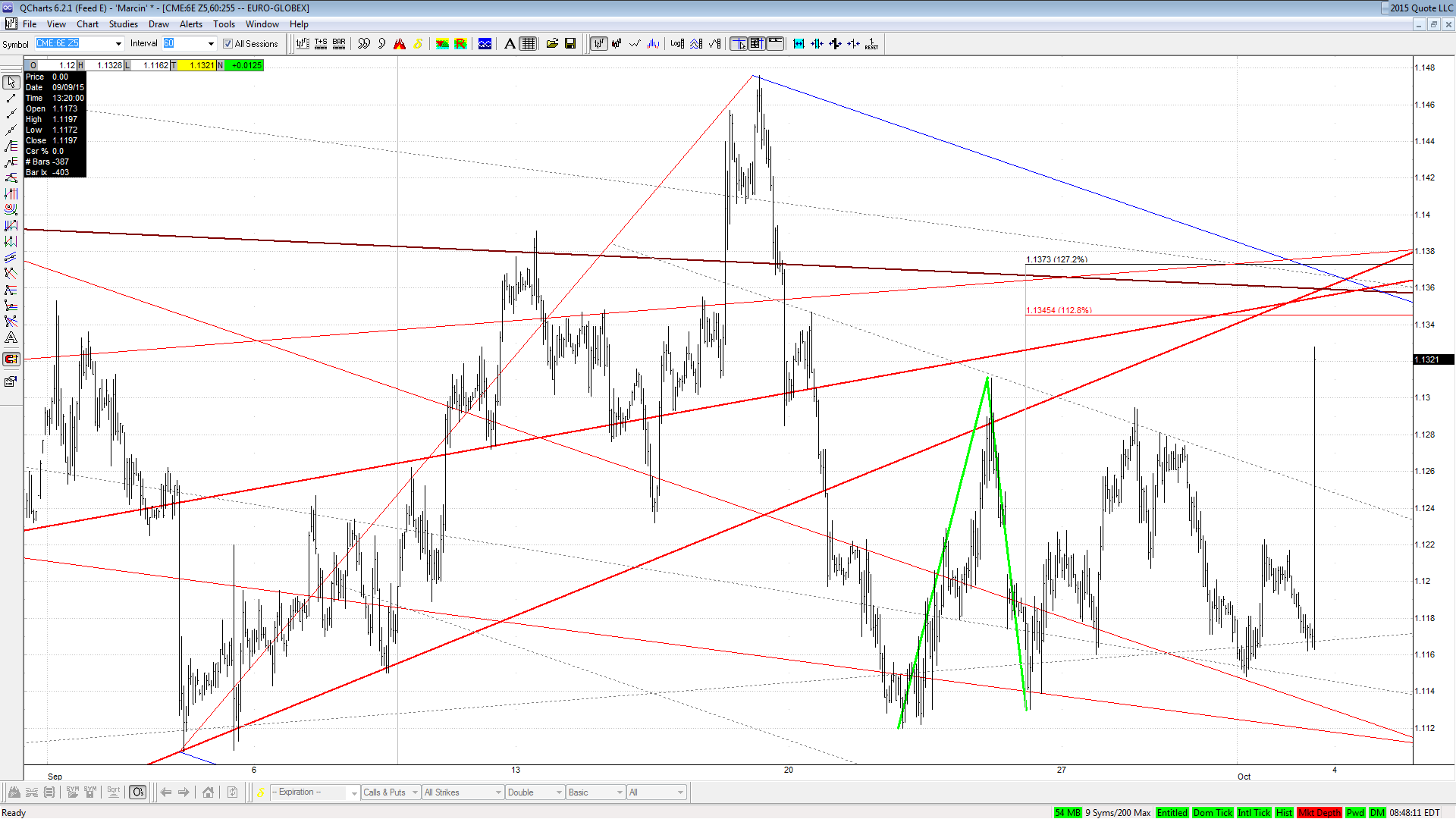Open the Draw menu
Viewport: 1456px width, 819px height.
click(x=158, y=24)
